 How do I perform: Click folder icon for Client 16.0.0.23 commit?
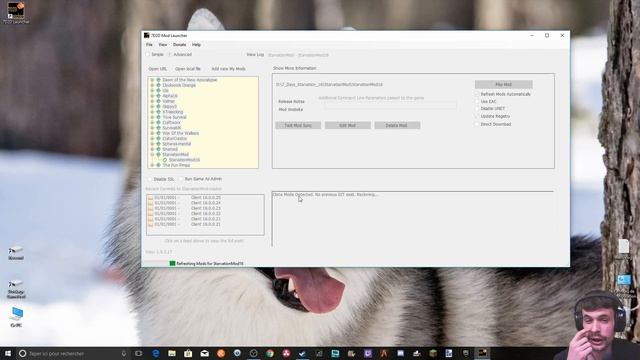click(x=151, y=208)
